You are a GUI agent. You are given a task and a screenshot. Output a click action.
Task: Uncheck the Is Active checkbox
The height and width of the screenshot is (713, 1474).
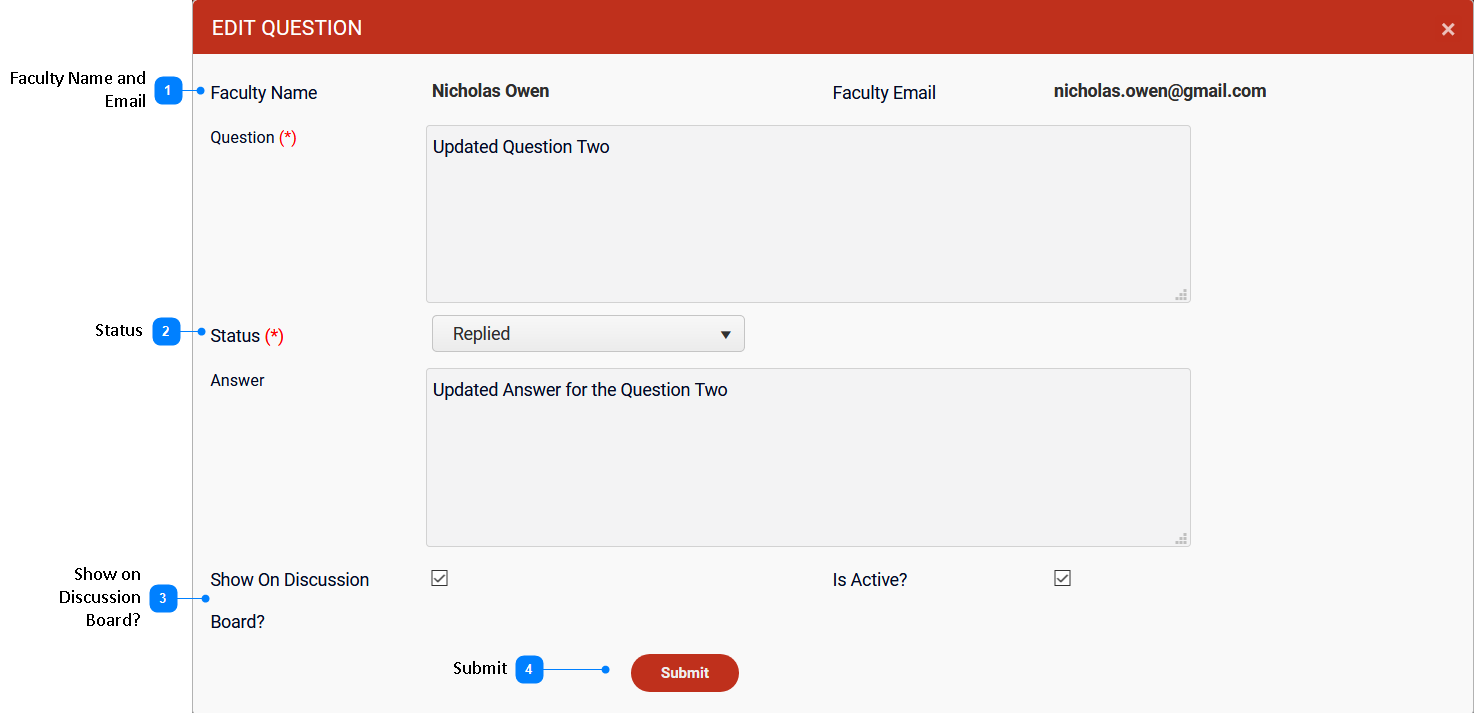click(1062, 578)
